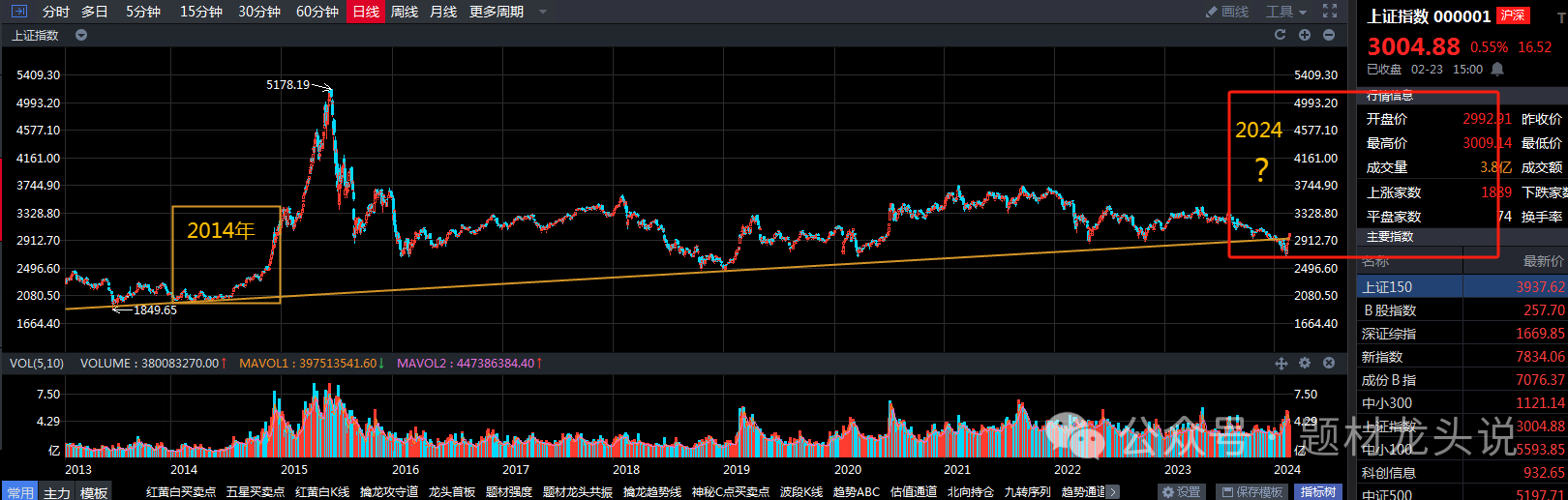Select the 上证150 index row

pyautogui.click(x=1462, y=287)
